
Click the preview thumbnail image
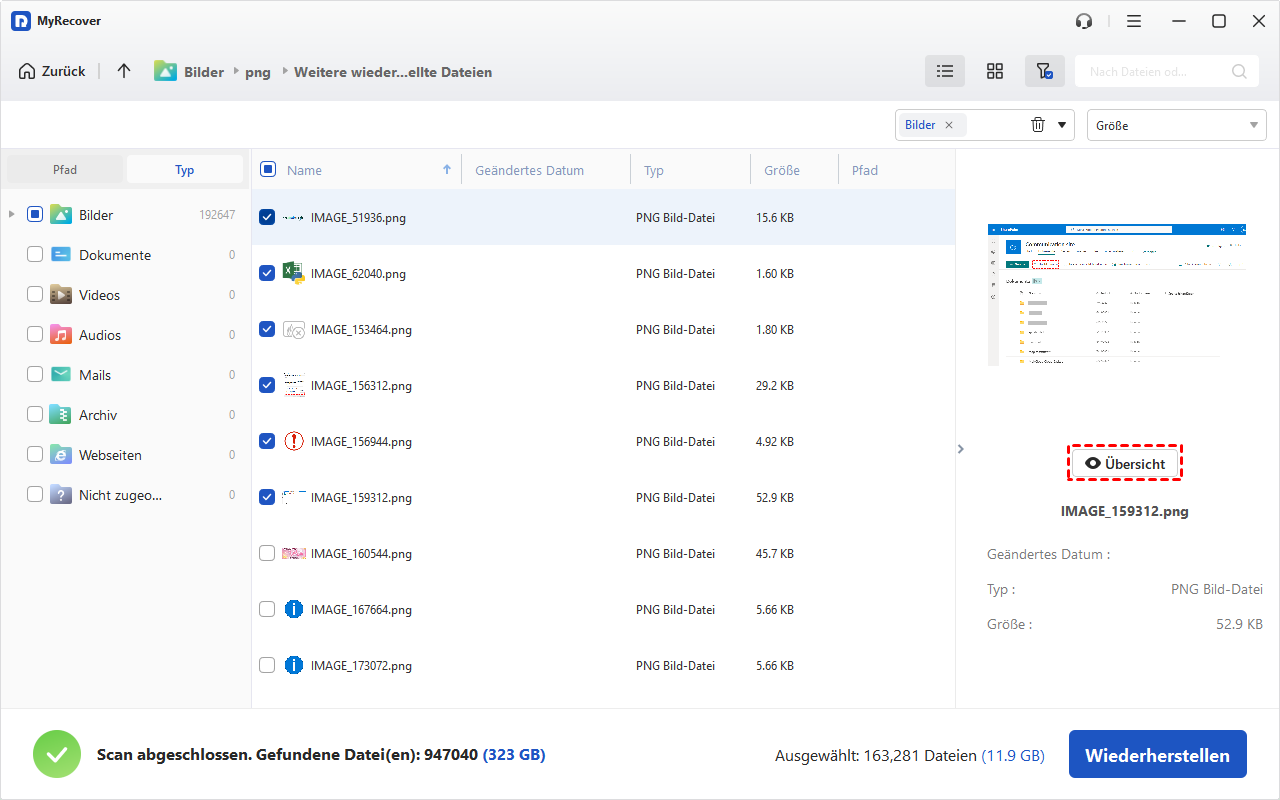pos(1117,295)
